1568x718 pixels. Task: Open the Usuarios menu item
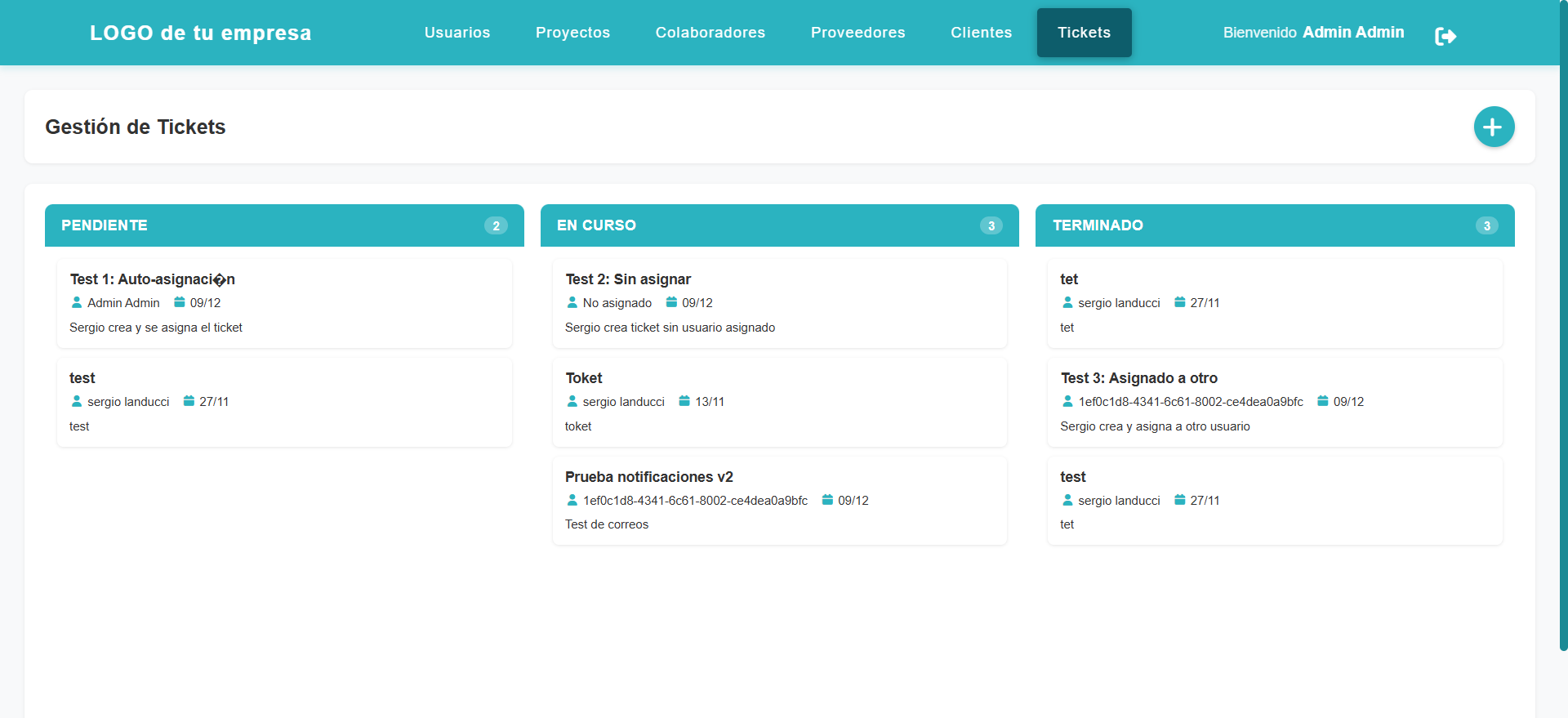457,33
